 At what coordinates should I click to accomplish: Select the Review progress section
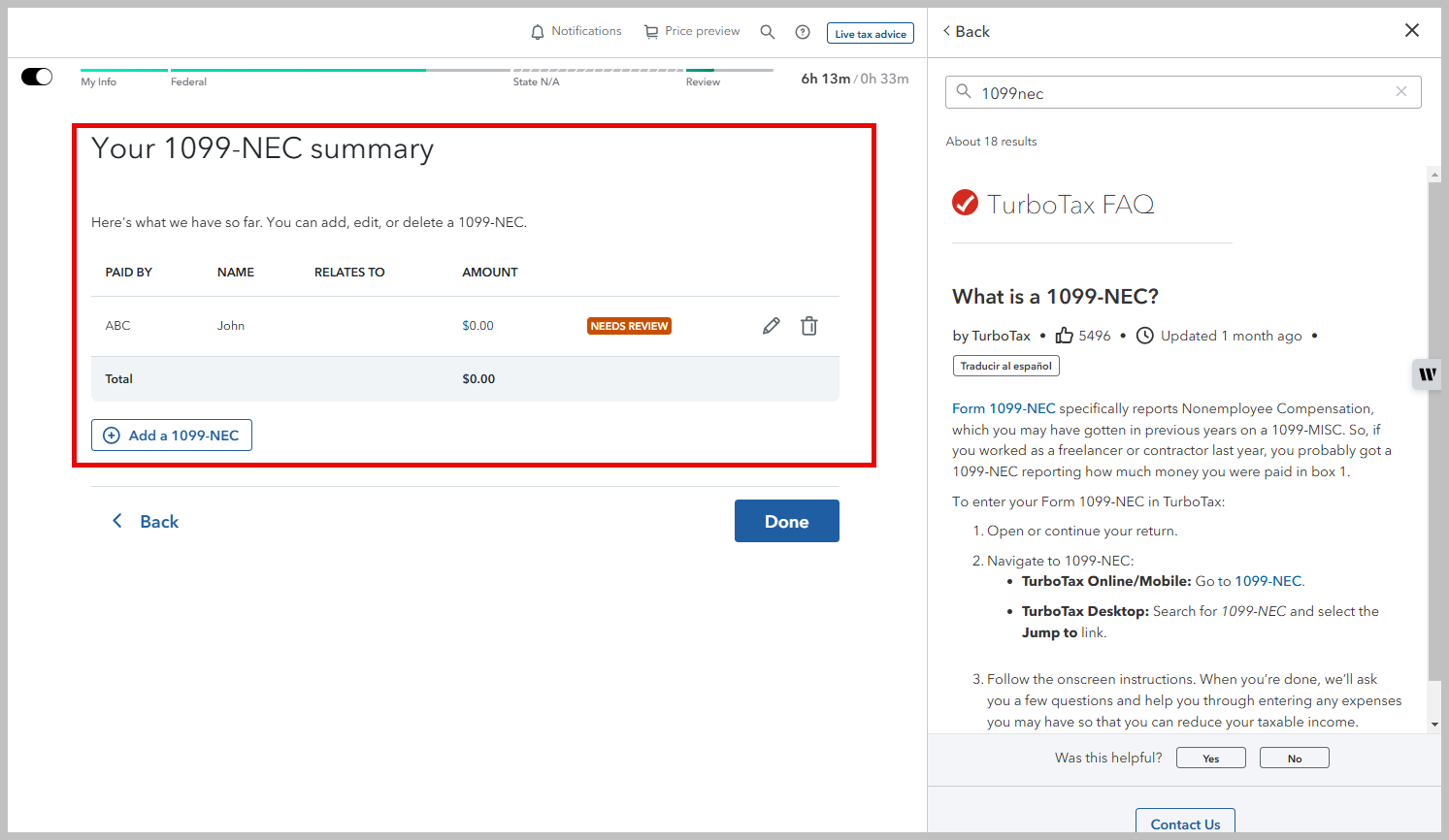pos(703,81)
